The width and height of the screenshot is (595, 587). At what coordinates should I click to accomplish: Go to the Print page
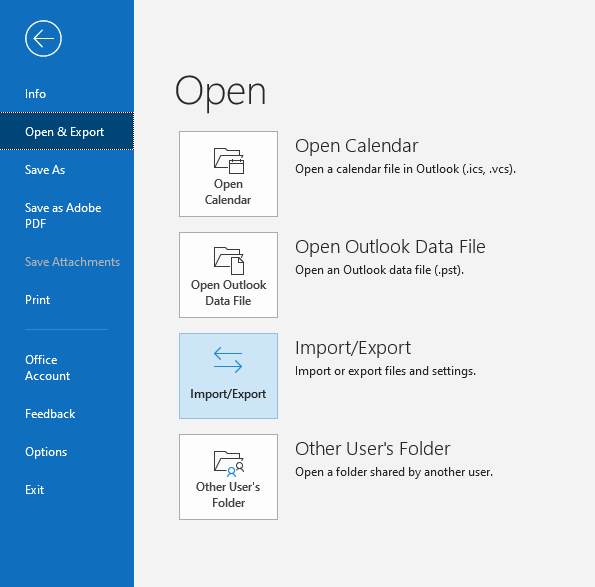[x=37, y=300]
